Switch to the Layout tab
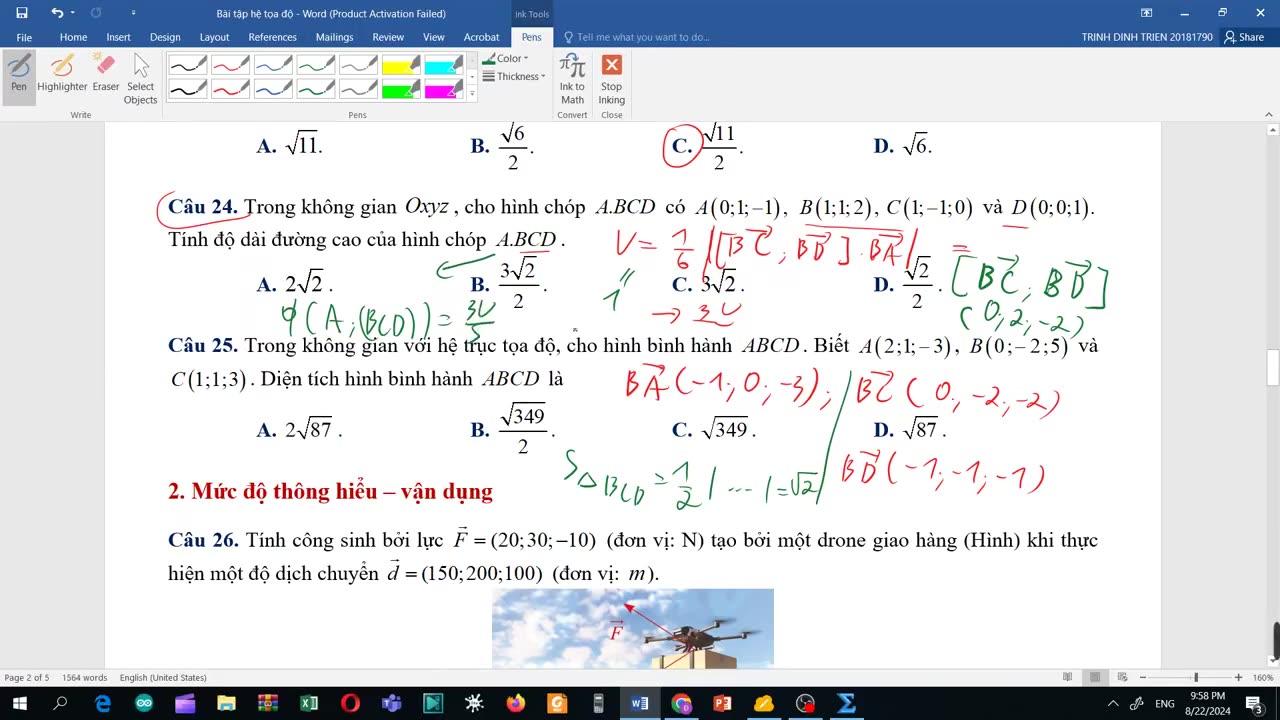1280x720 pixels. tap(214, 37)
